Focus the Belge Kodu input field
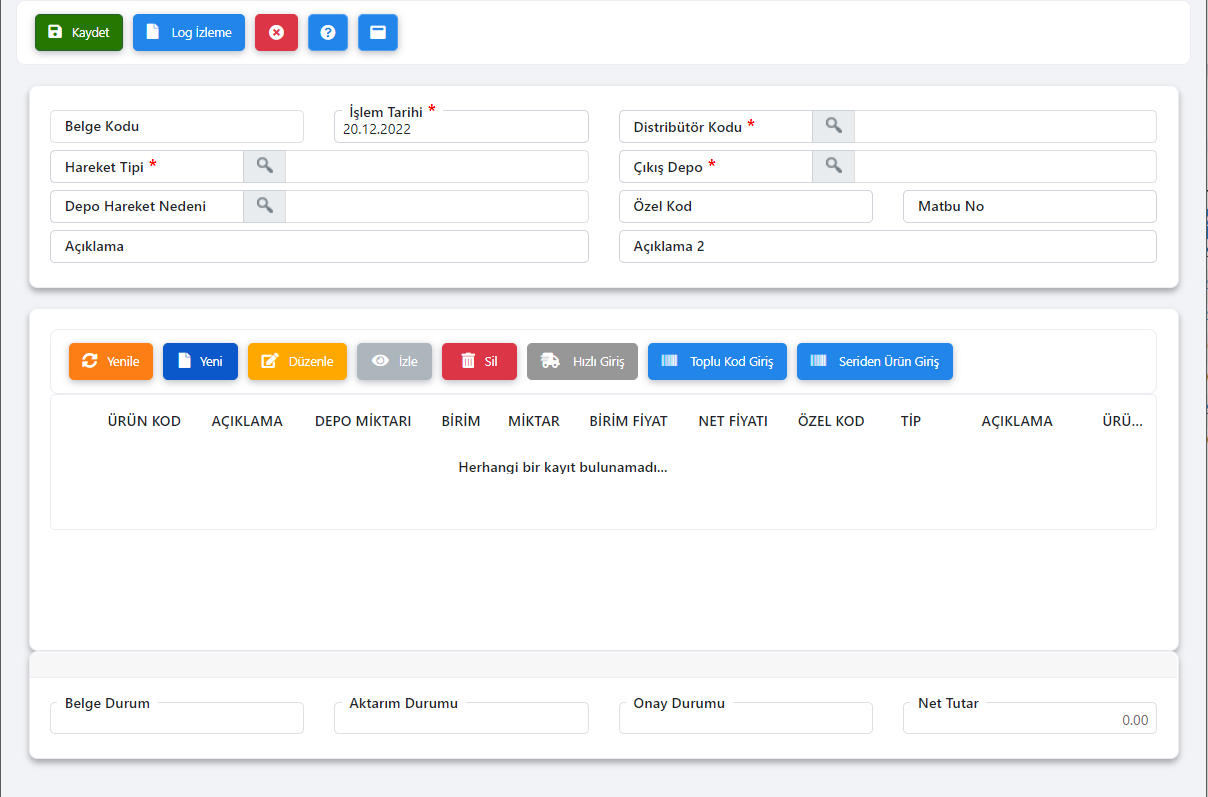The height and width of the screenshot is (797, 1208). tap(176, 127)
